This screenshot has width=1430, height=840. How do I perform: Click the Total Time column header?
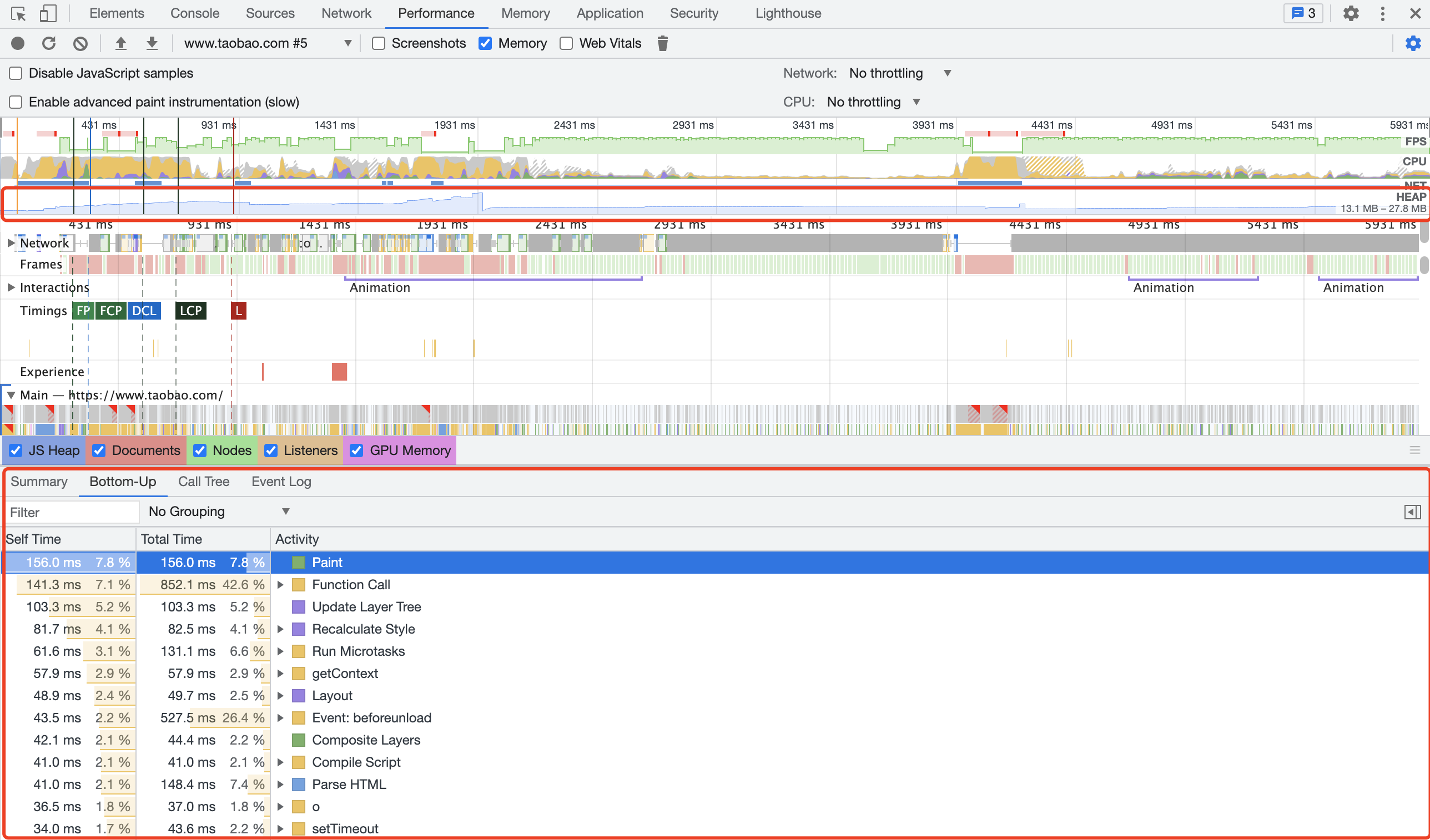[172, 539]
